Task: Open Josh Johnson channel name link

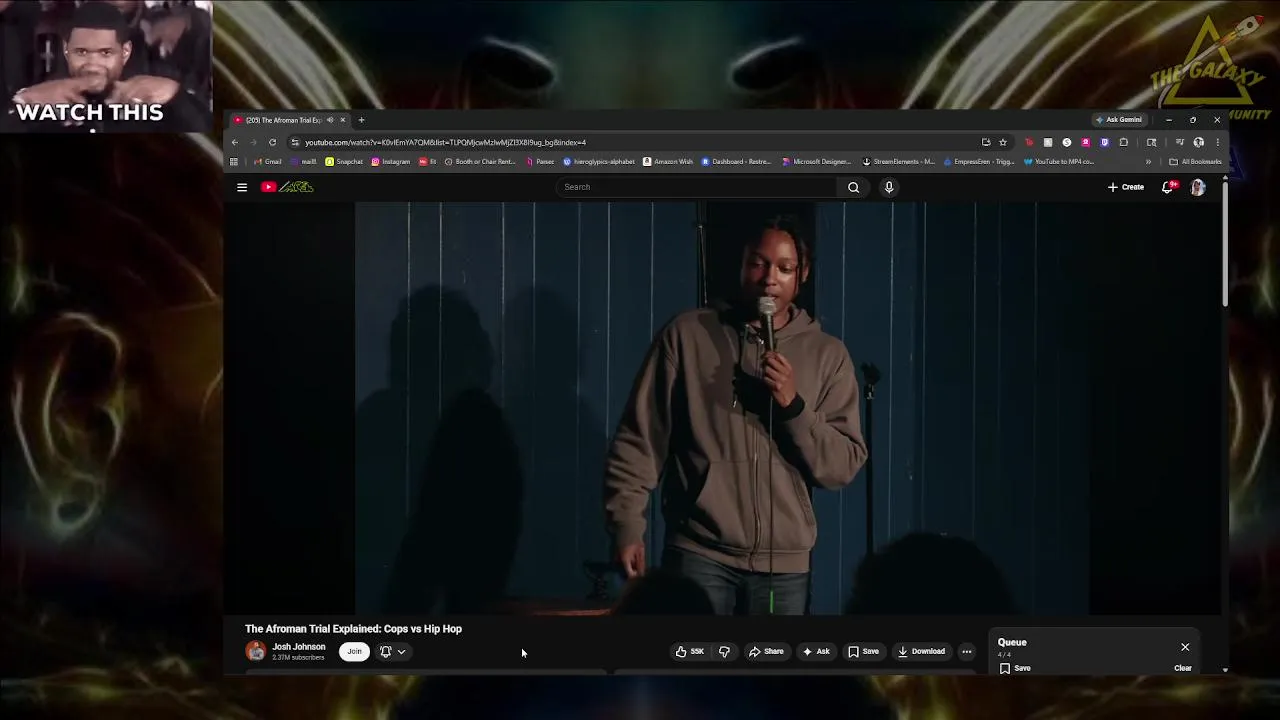Action: (298, 647)
